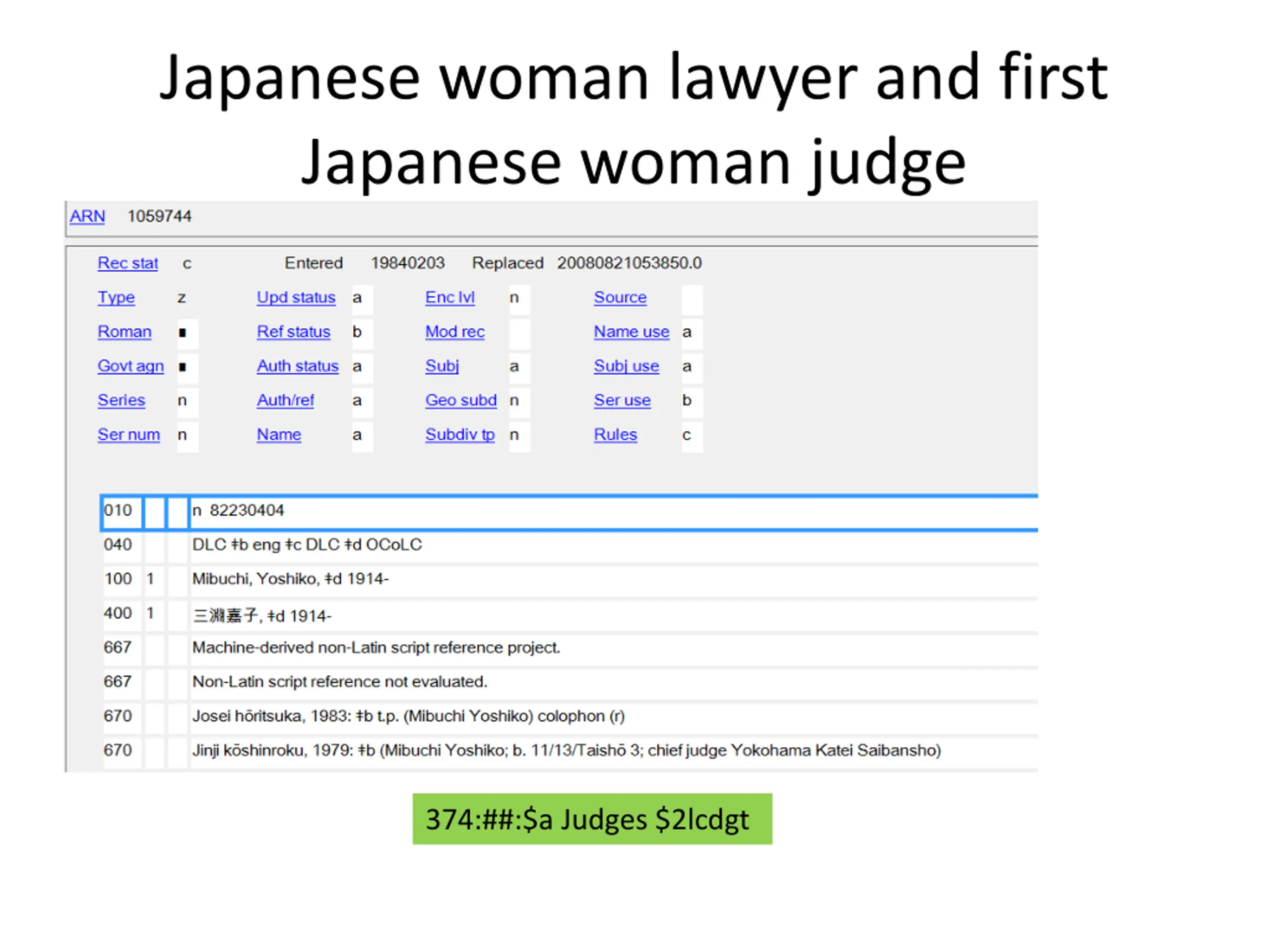Open the Ser num link
Screen dimensions: 1270x952
click(x=128, y=434)
